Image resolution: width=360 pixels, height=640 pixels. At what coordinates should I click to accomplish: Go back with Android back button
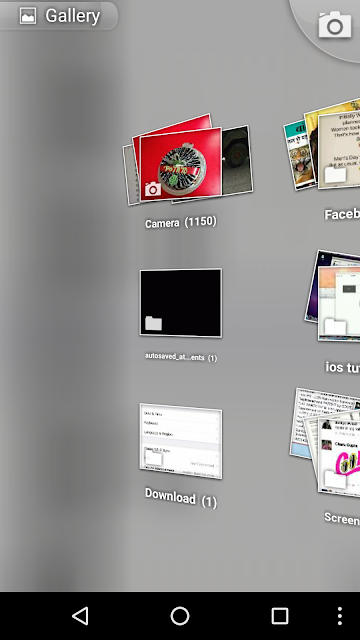[80, 616]
